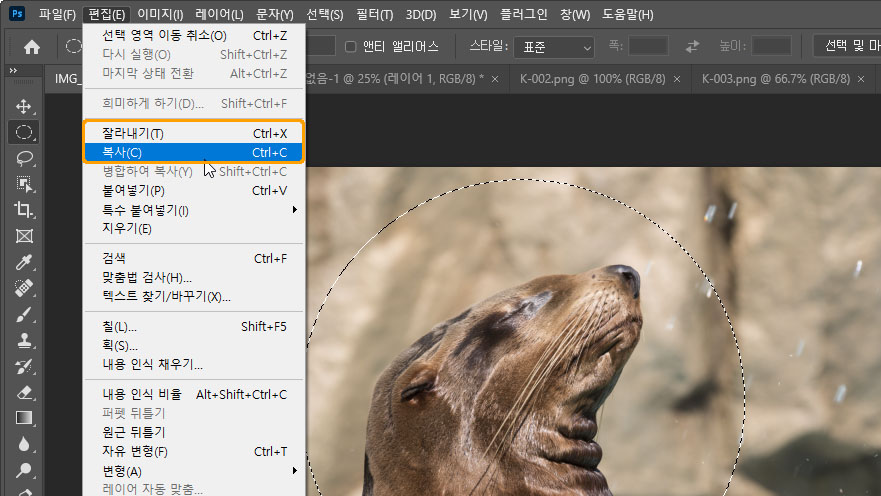Toggle the 앤티 앨리어스 checkbox
The height and width of the screenshot is (496, 881).
click(351, 47)
